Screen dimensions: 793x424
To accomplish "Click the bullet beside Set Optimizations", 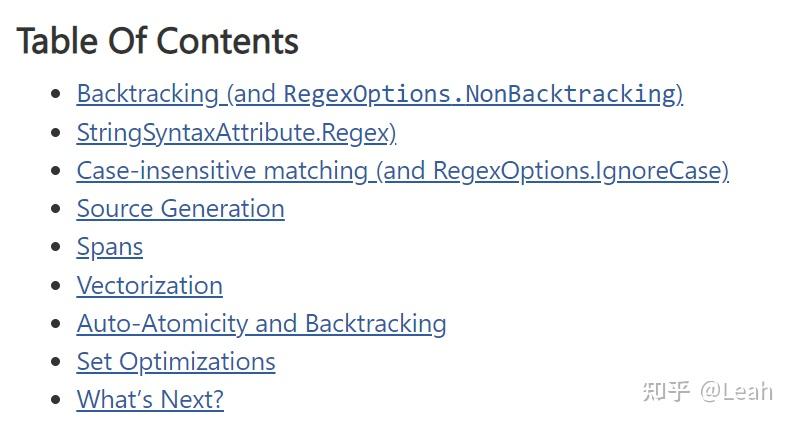I will 56,362.
